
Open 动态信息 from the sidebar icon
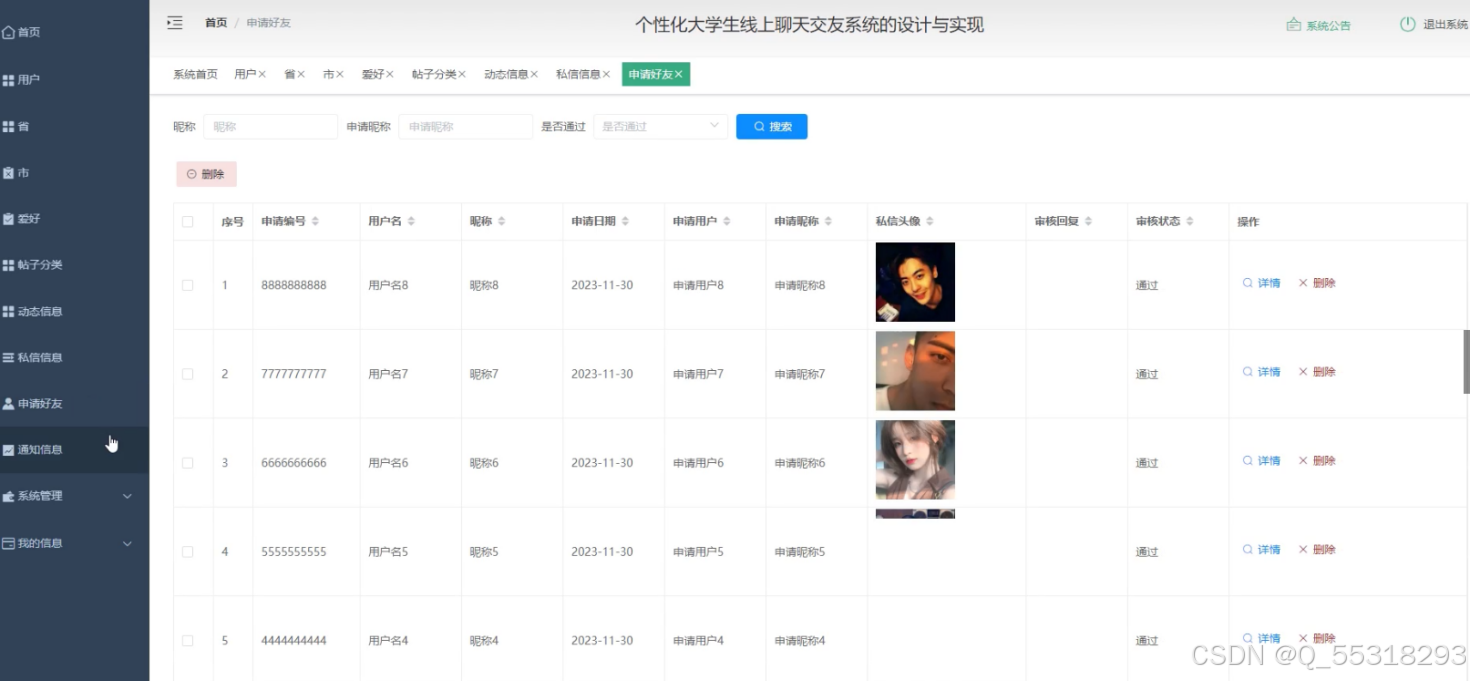tap(10, 311)
